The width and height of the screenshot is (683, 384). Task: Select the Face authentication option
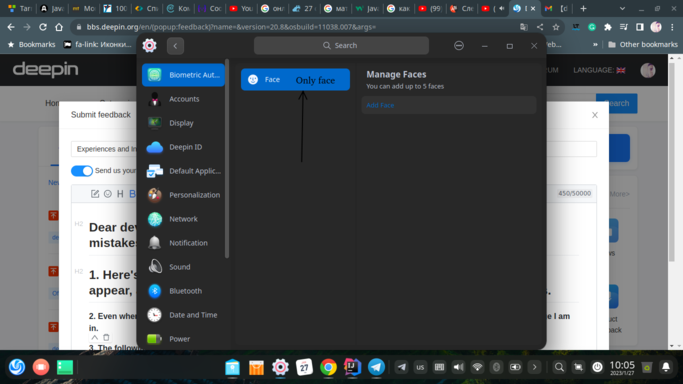coord(295,79)
